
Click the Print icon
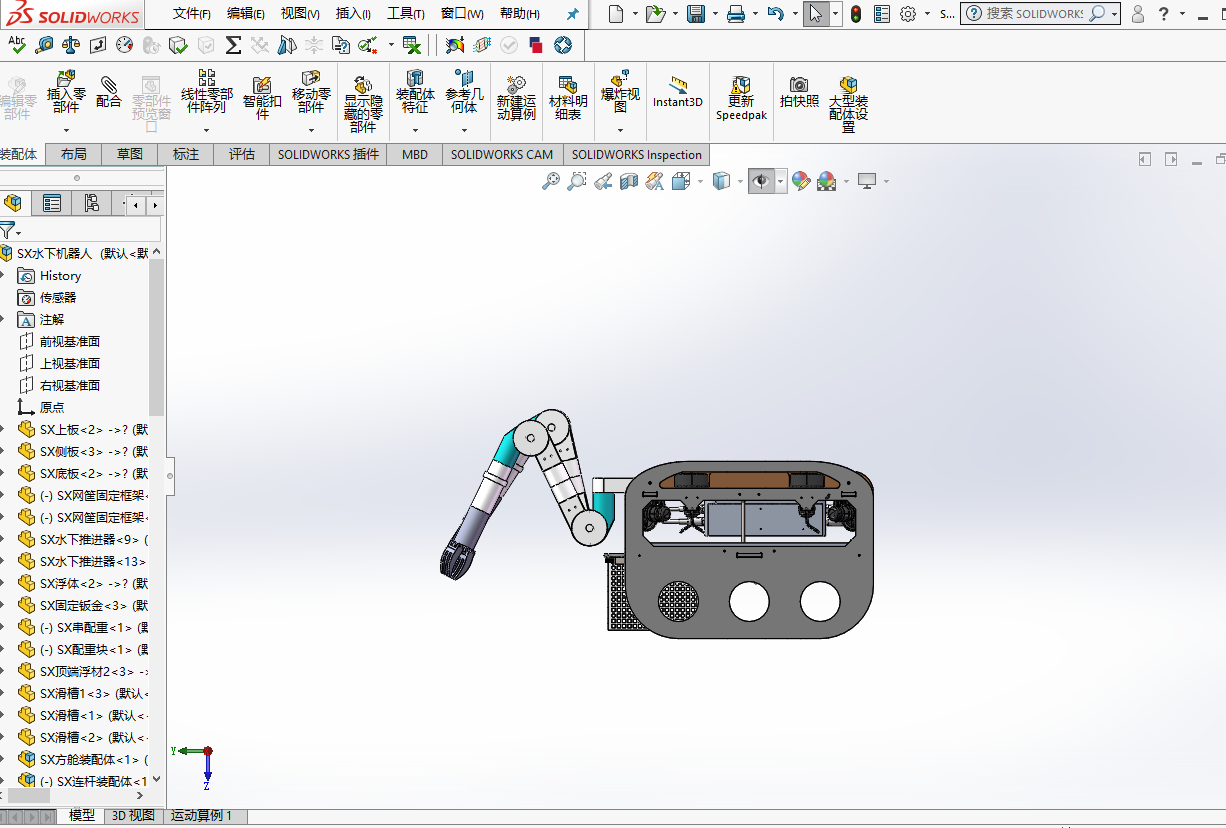coord(736,14)
